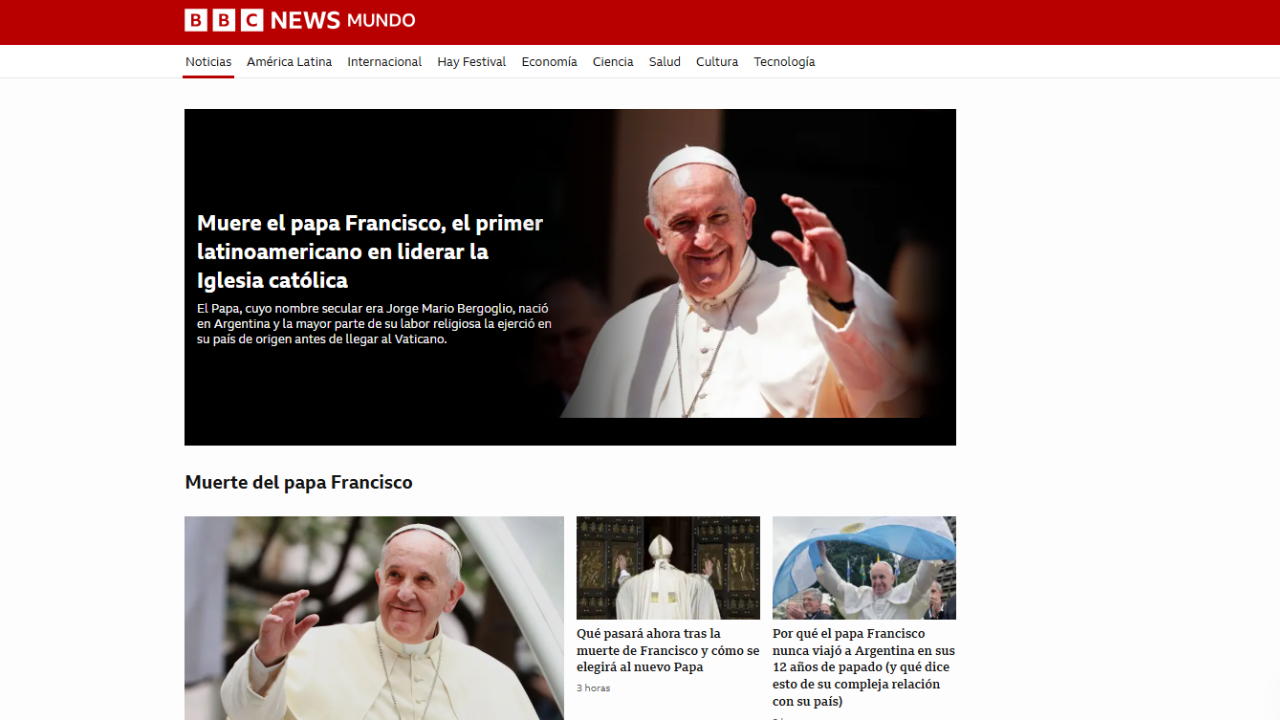The image size is (1280, 720).
Task: Open the Economía section
Action: (549, 62)
